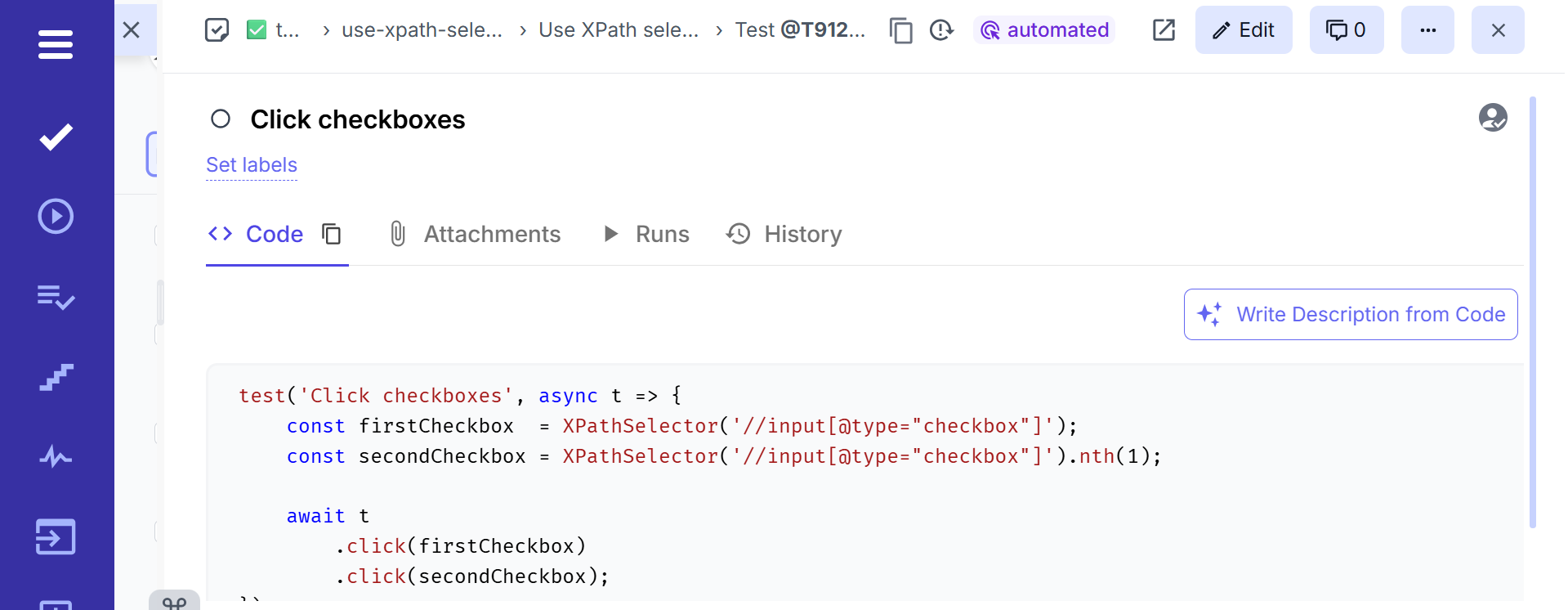Image resolution: width=1568 pixels, height=610 pixels.
Task: Click the vertical scrollbar on right
Action: pyautogui.click(x=1532, y=311)
